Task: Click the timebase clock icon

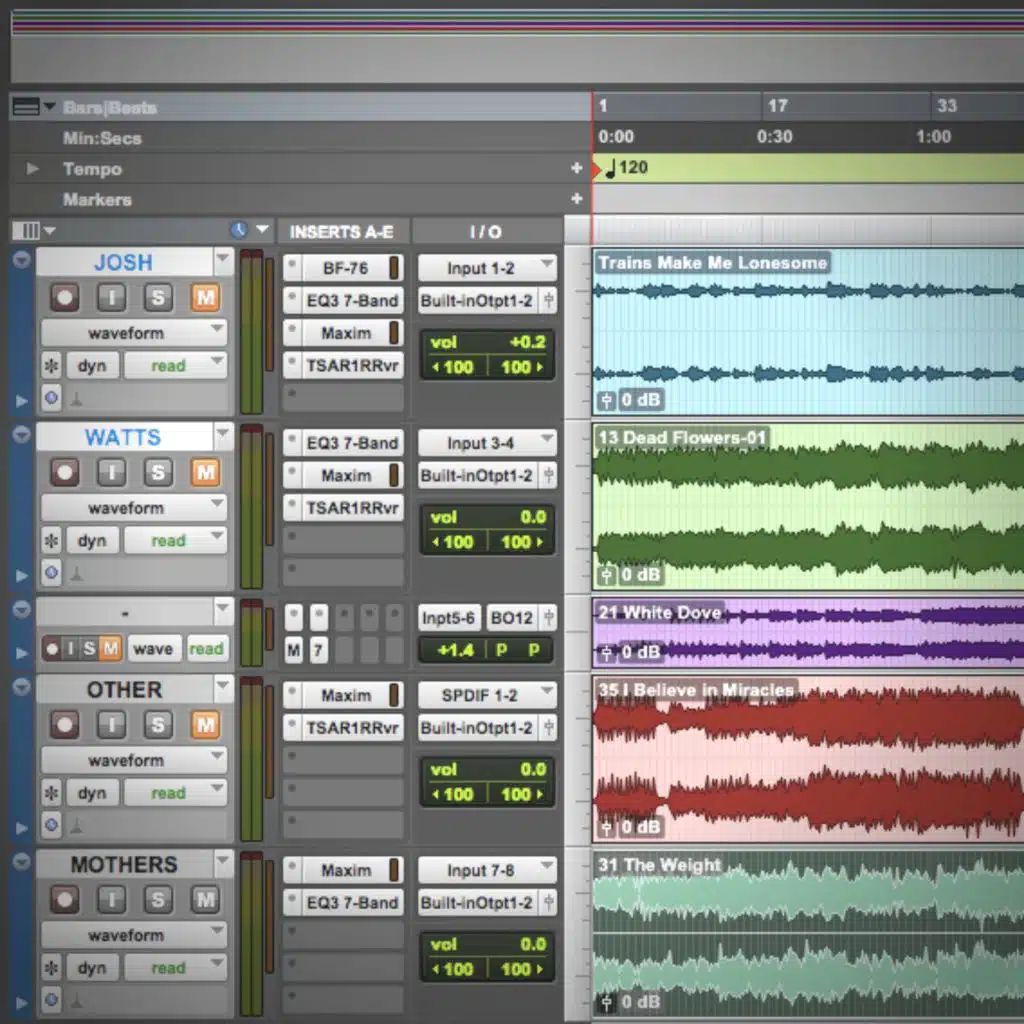Action: [239, 231]
